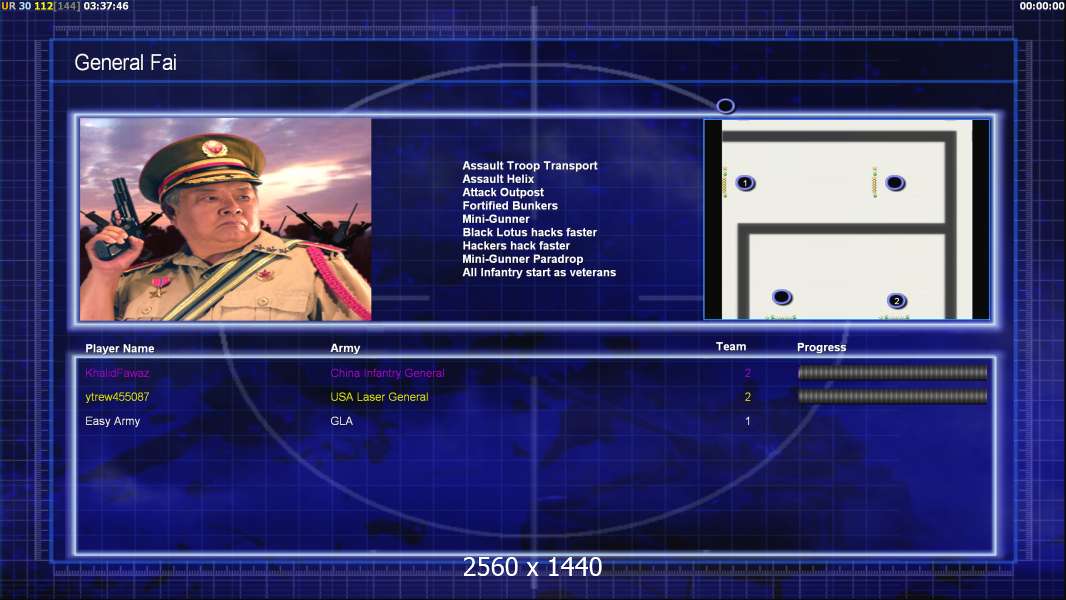This screenshot has height=600, width=1066.
Task: Select the "Easy Army" player row name
Action: point(112,421)
